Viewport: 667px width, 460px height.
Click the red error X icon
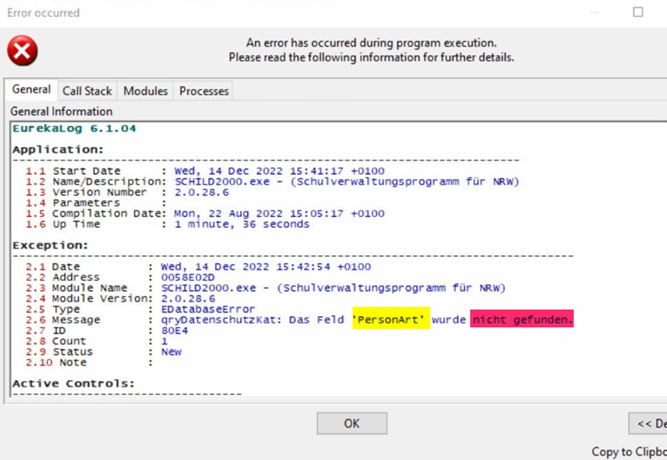[x=22, y=51]
